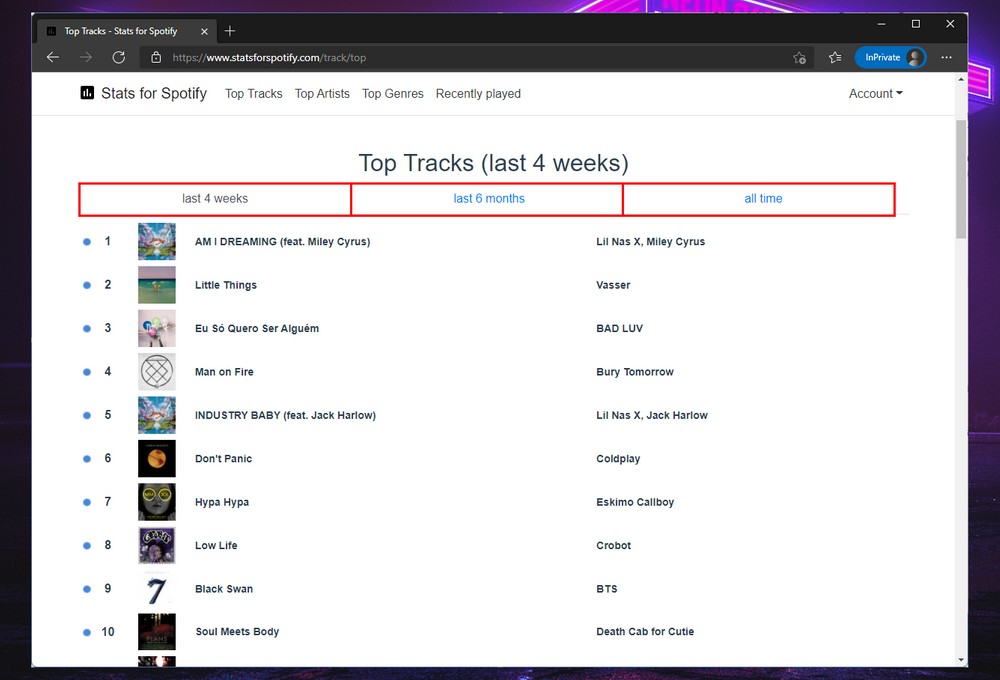This screenshot has width=1000, height=680.
Task: Click track title Eu Só Quero Ser Alguém
Action: click(257, 329)
